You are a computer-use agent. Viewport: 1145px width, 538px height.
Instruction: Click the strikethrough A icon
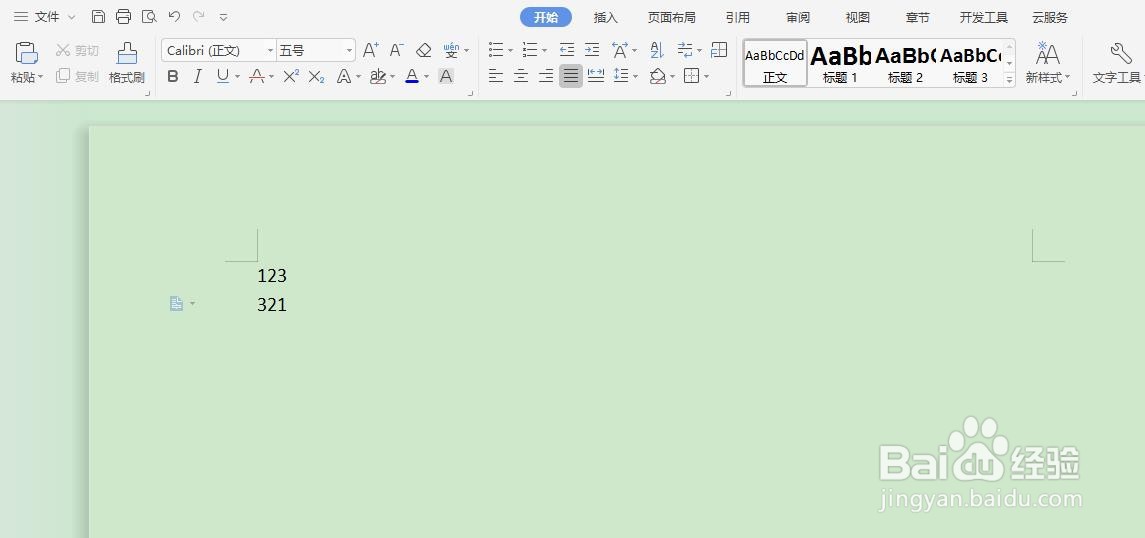pyautogui.click(x=256, y=76)
